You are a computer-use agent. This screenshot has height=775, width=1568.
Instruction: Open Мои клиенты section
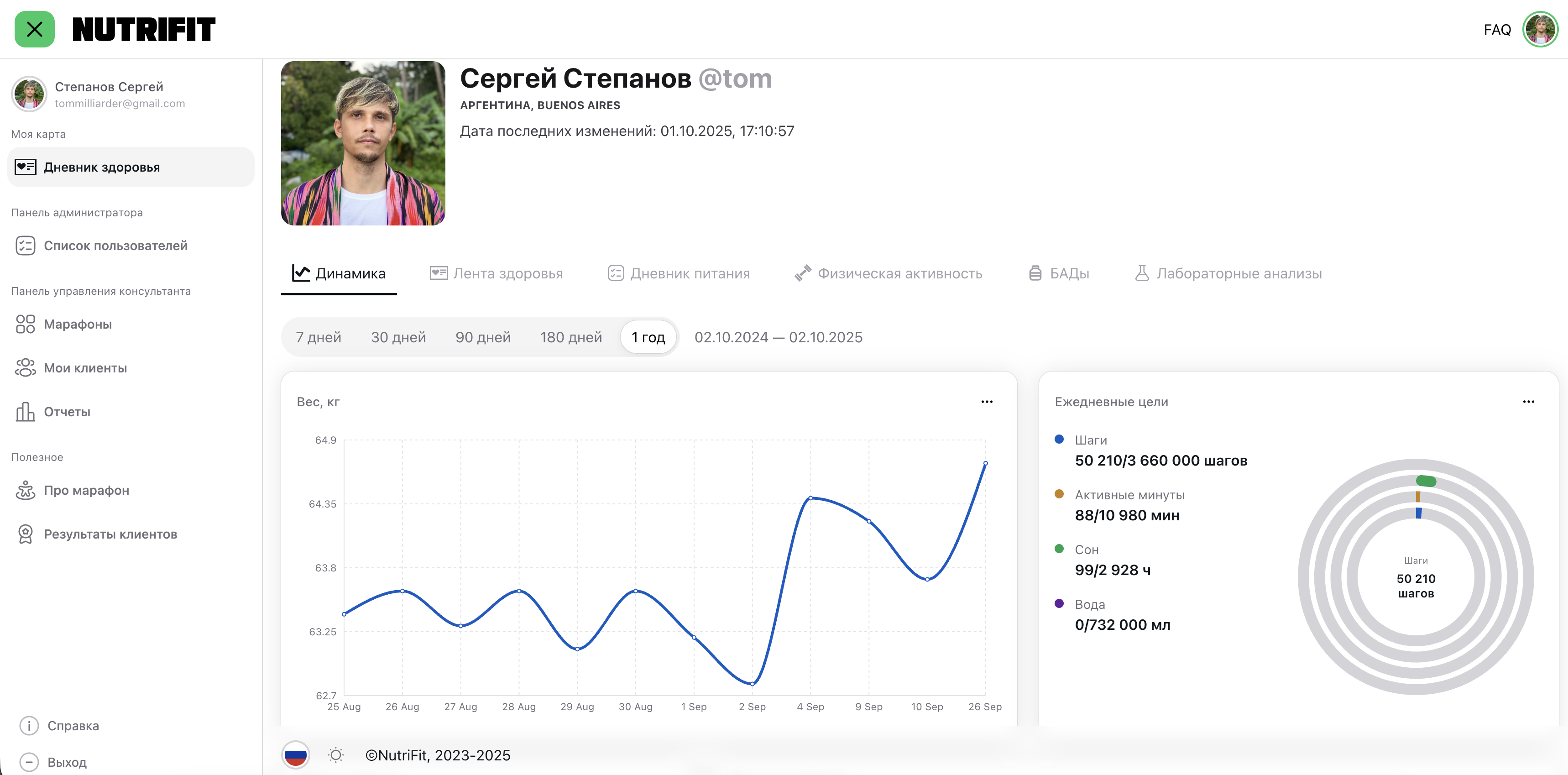pyautogui.click(x=85, y=368)
